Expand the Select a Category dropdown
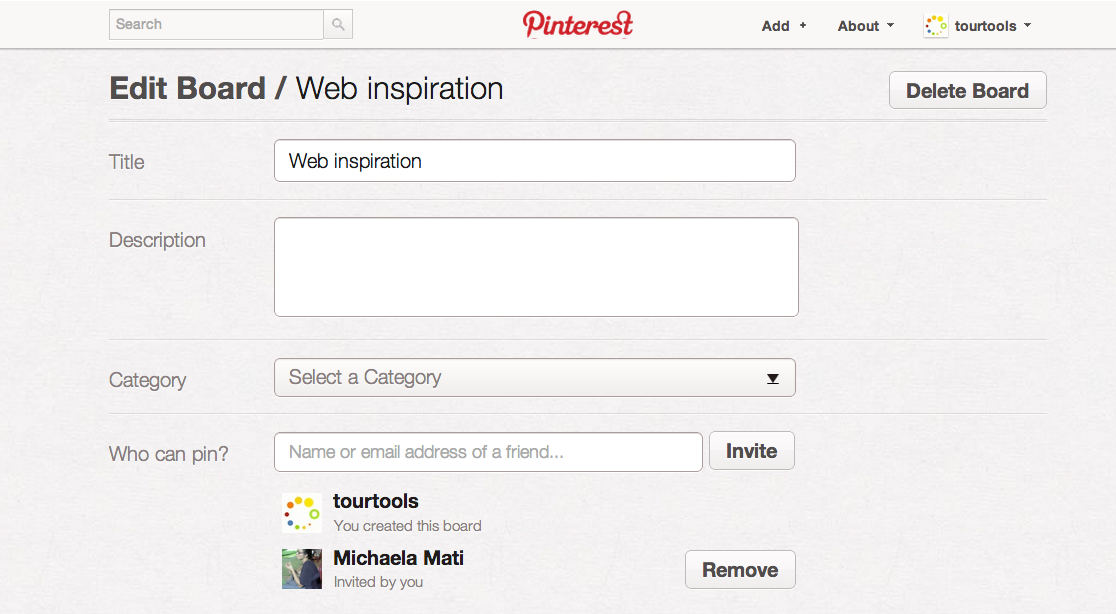The height and width of the screenshot is (614, 1116). coord(535,377)
